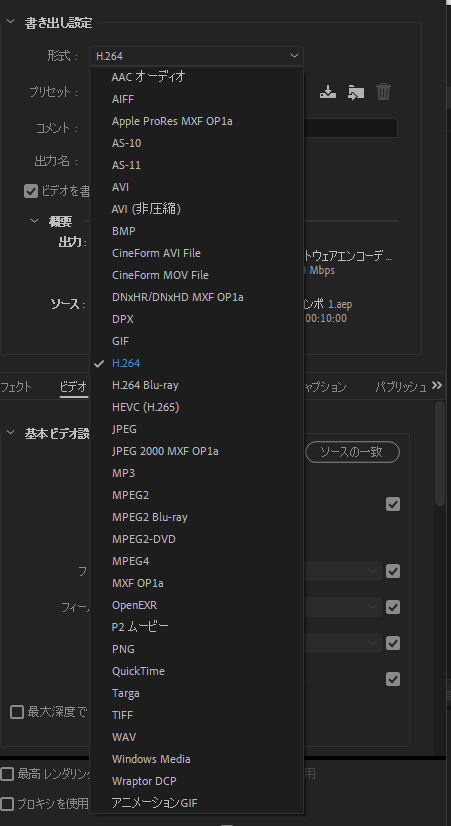The image size is (451, 826).
Task: Select MP3 audio format
Action: (196, 473)
